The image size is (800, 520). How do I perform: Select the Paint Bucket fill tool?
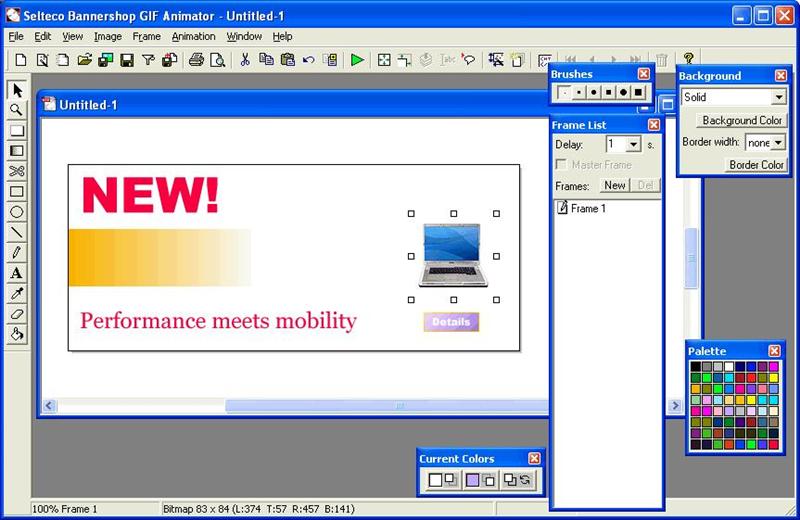tap(17, 334)
